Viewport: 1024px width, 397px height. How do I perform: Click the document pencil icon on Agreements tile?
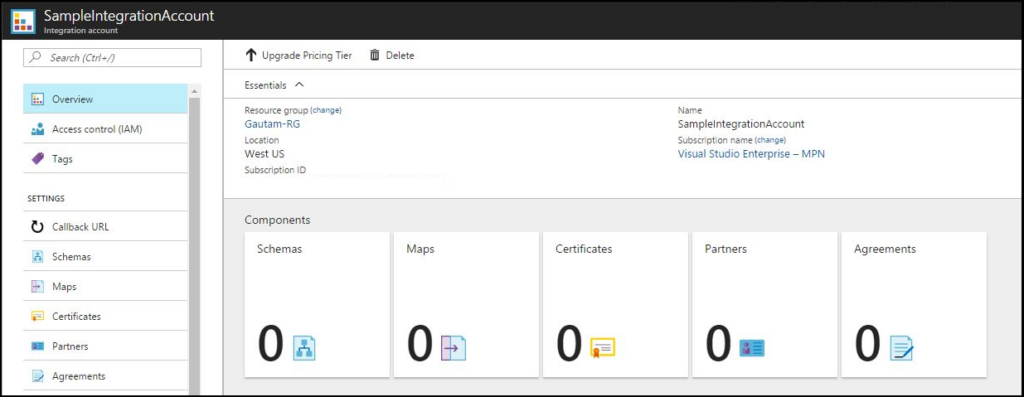[x=901, y=348]
